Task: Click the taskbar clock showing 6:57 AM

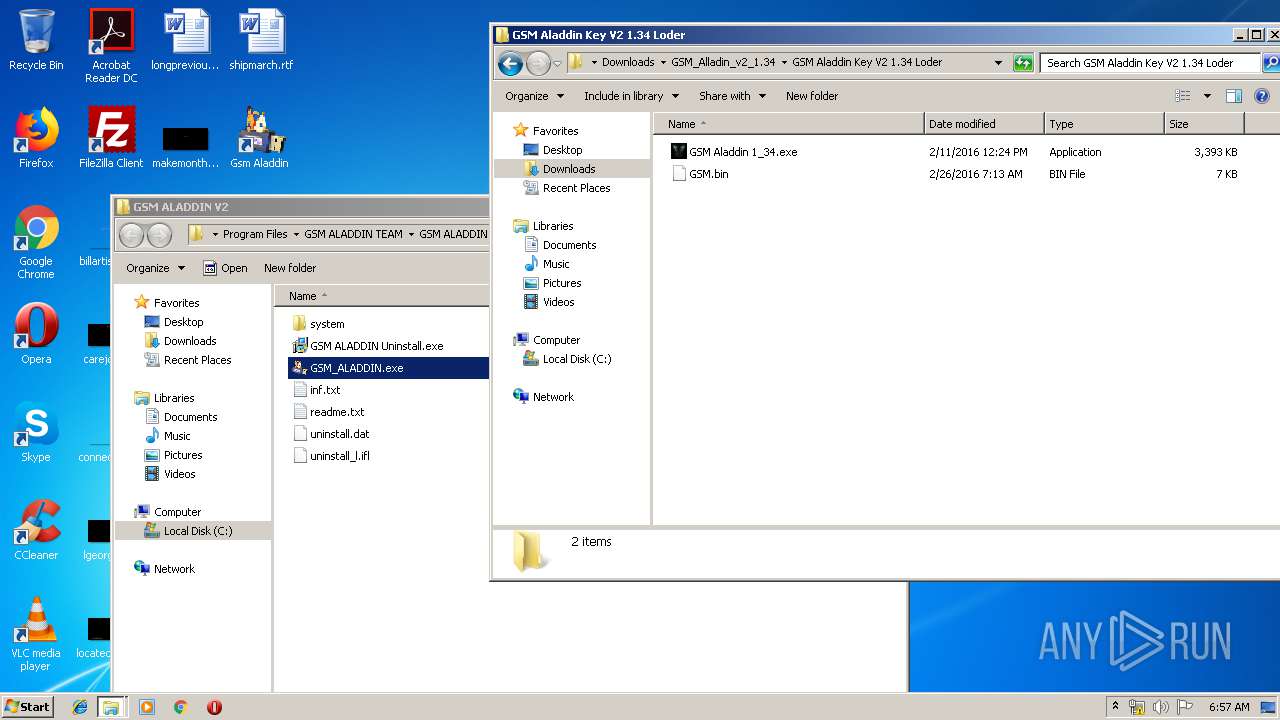Action: click(x=1228, y=707)
